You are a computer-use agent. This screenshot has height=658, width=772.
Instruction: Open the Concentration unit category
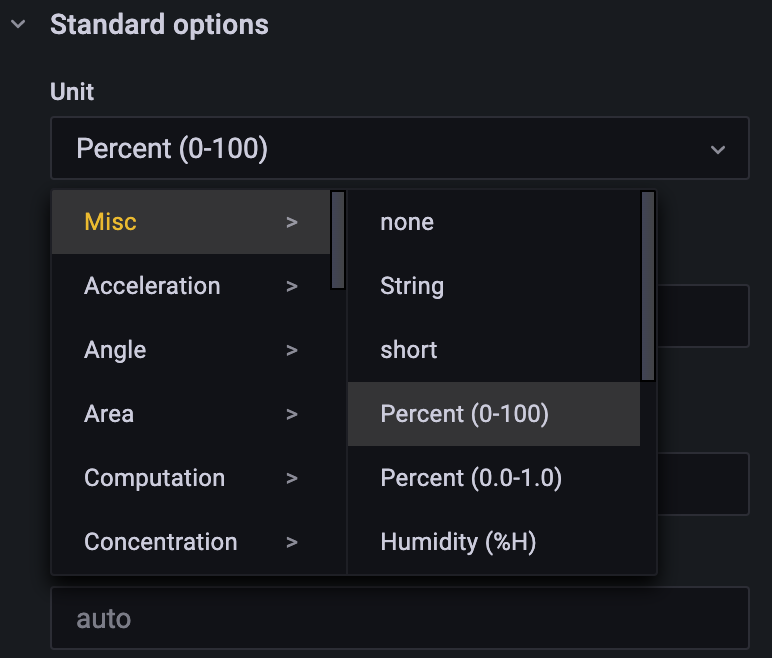click(x=160, y=542)
